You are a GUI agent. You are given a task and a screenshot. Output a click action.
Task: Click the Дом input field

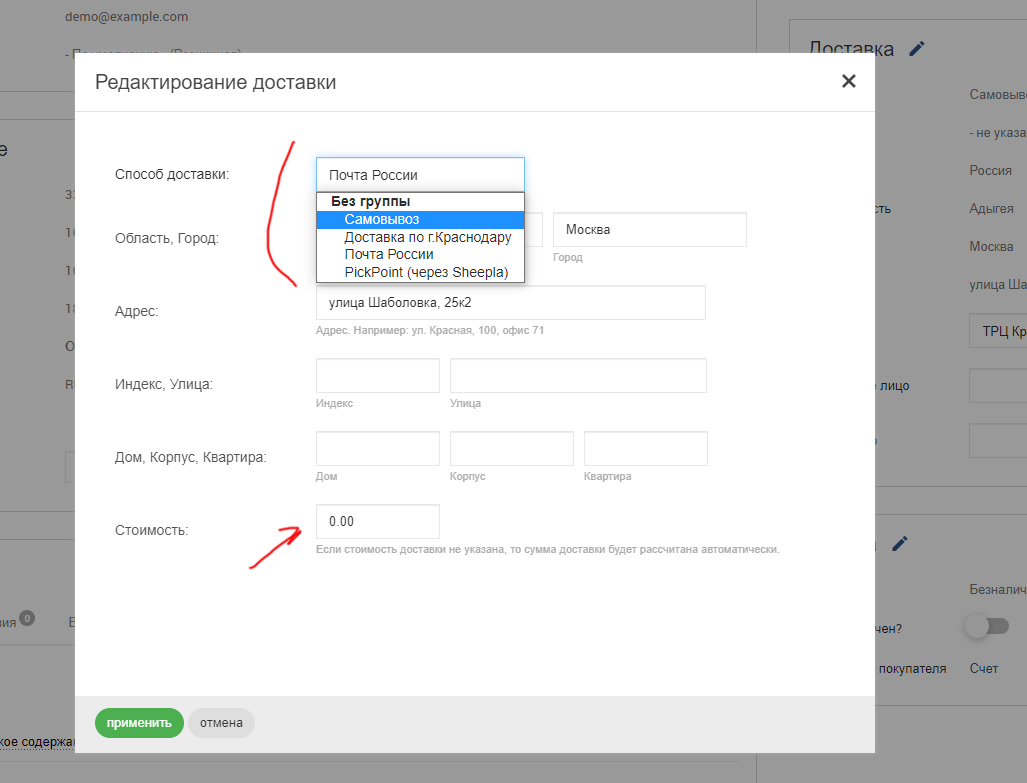pyautogui.click(x=377, y=449)
